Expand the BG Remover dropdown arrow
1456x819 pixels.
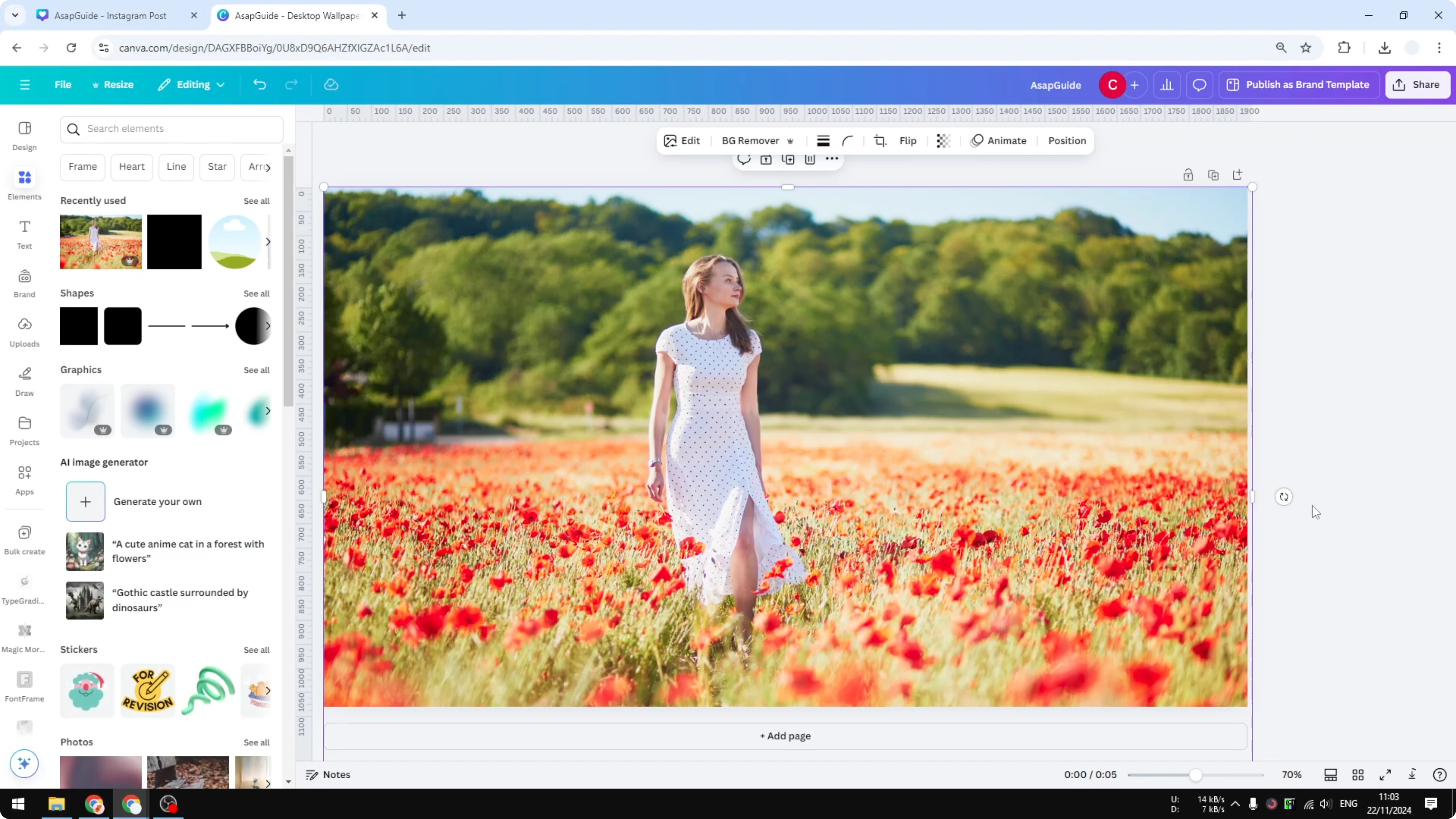790,141
